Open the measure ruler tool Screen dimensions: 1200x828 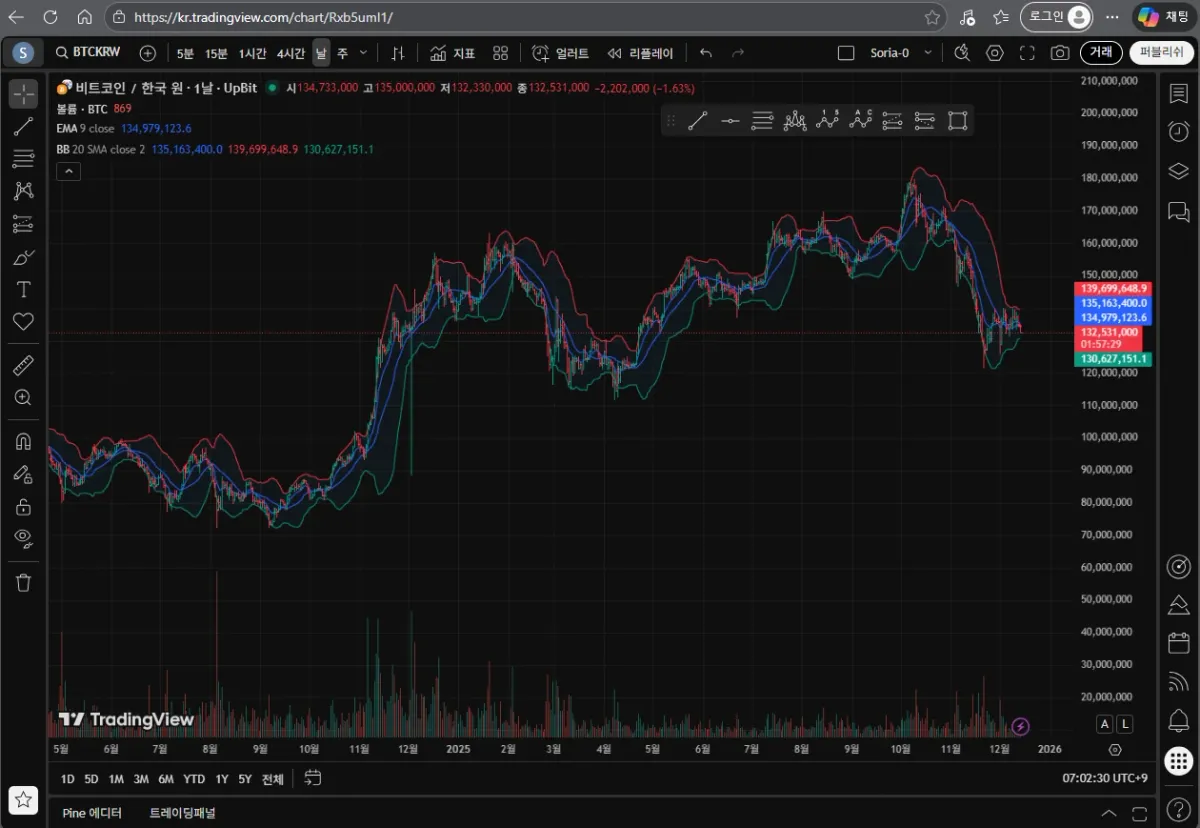(23, 365)
